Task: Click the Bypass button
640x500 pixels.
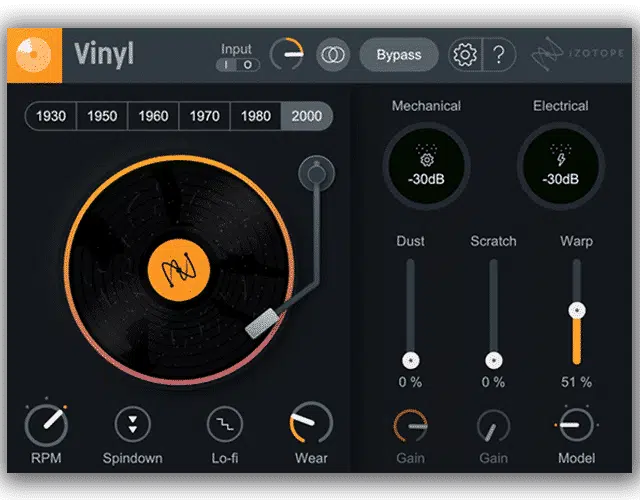Action: (399, 55)
